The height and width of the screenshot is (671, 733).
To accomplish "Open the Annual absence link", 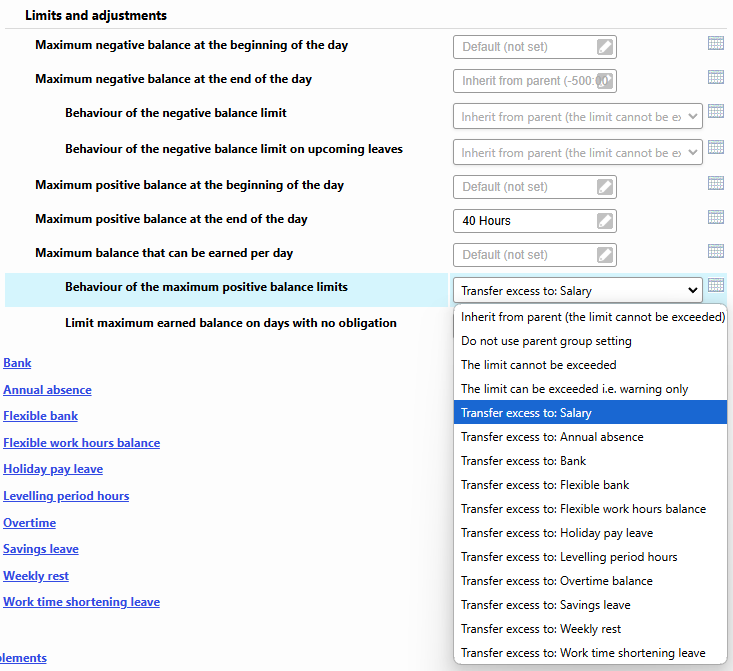I will point(47,390).
